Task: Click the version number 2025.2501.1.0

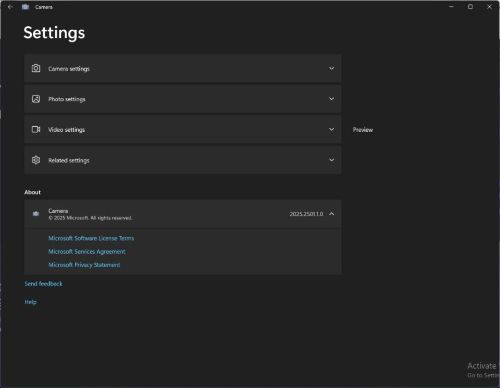Action: [306, 214]
